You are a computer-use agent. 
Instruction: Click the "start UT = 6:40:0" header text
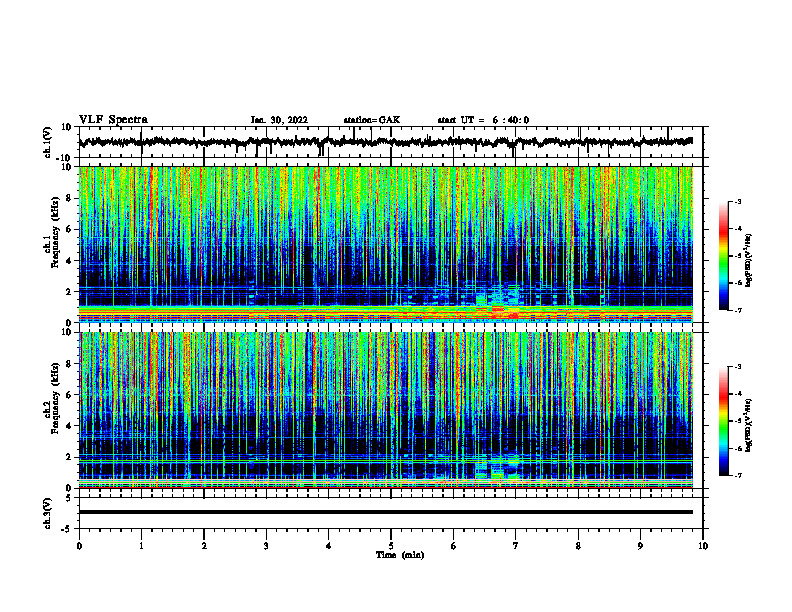(x=483, y=120)
